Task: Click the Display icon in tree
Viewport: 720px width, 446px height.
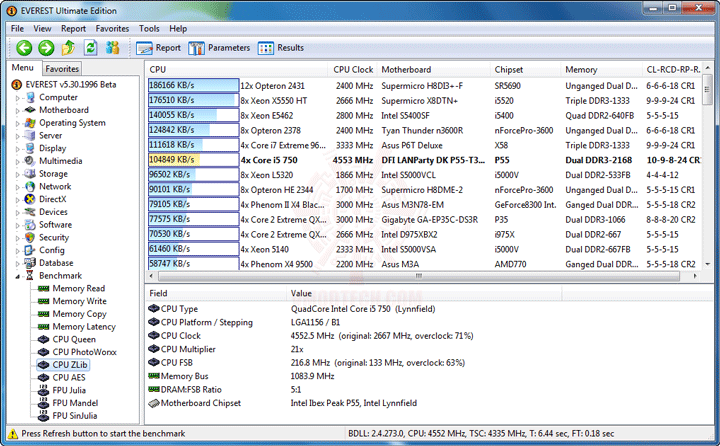Action: [30, 148]
